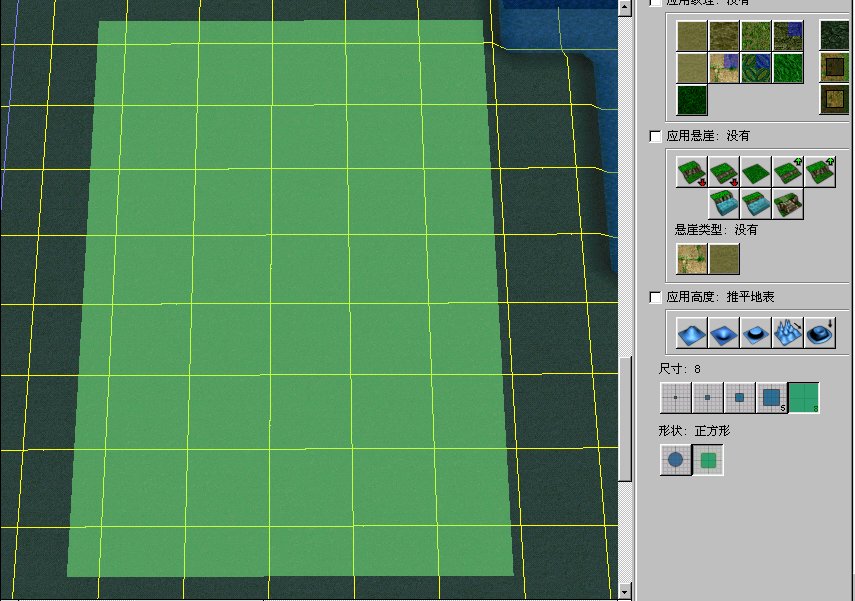Select the green square brush shape
This screenshot has height=601, width=855.
coord(708,460)
